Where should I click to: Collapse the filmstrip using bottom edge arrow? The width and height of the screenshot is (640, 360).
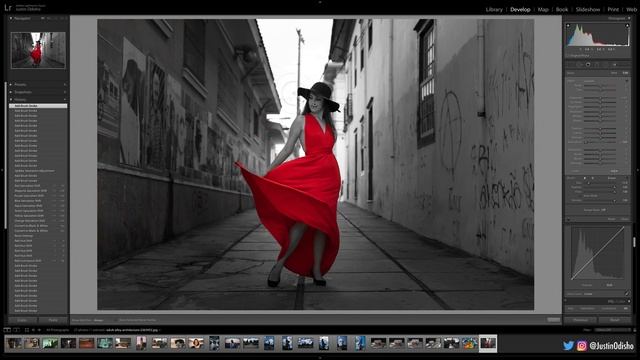[x=320, y=358]
